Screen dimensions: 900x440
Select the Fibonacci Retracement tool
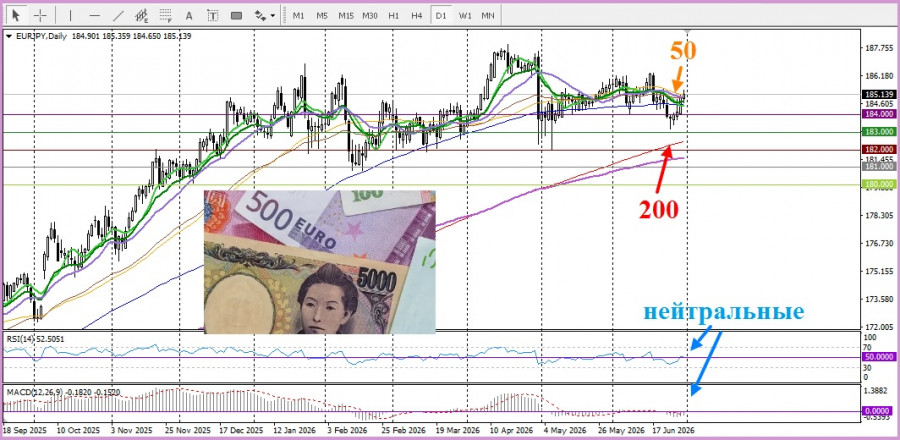click(x=166, y=15)
